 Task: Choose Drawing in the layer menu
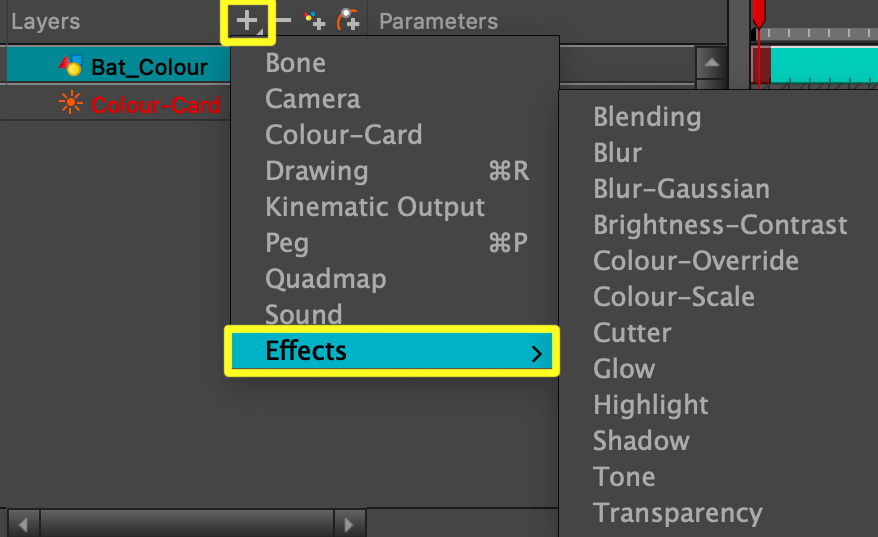tap(316, 171)
